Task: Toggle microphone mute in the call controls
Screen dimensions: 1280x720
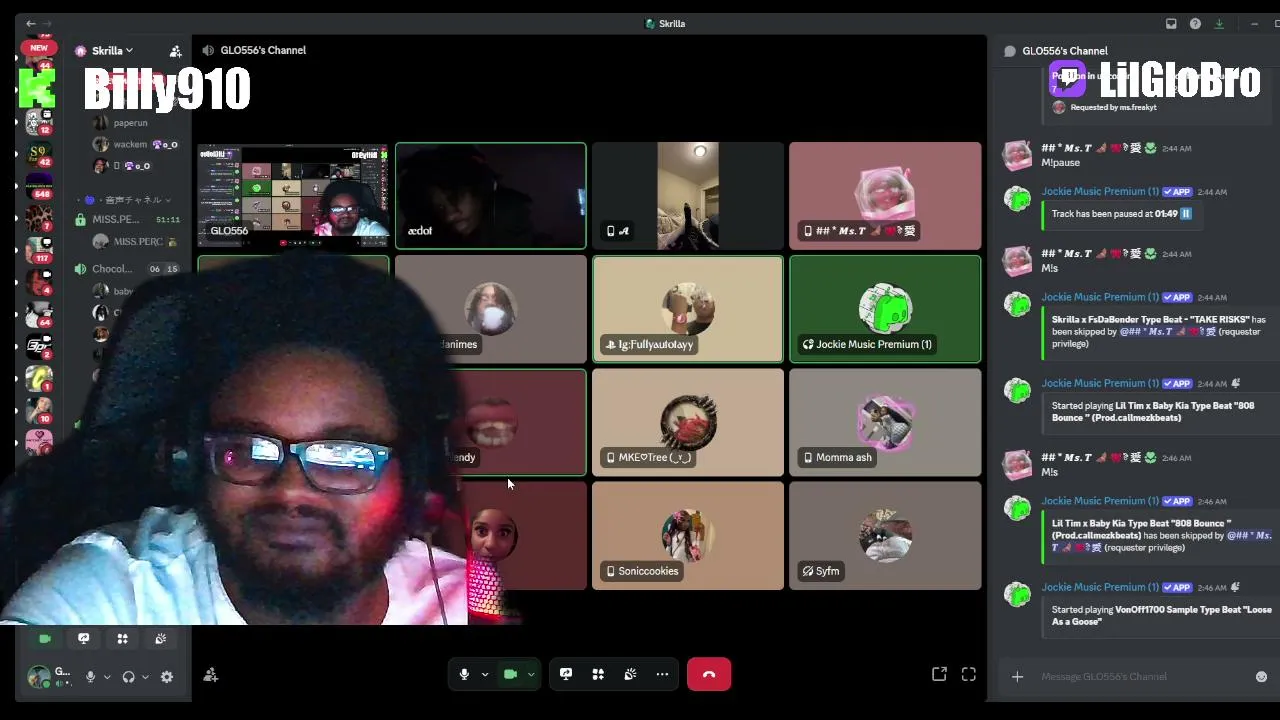Action: 464,674
